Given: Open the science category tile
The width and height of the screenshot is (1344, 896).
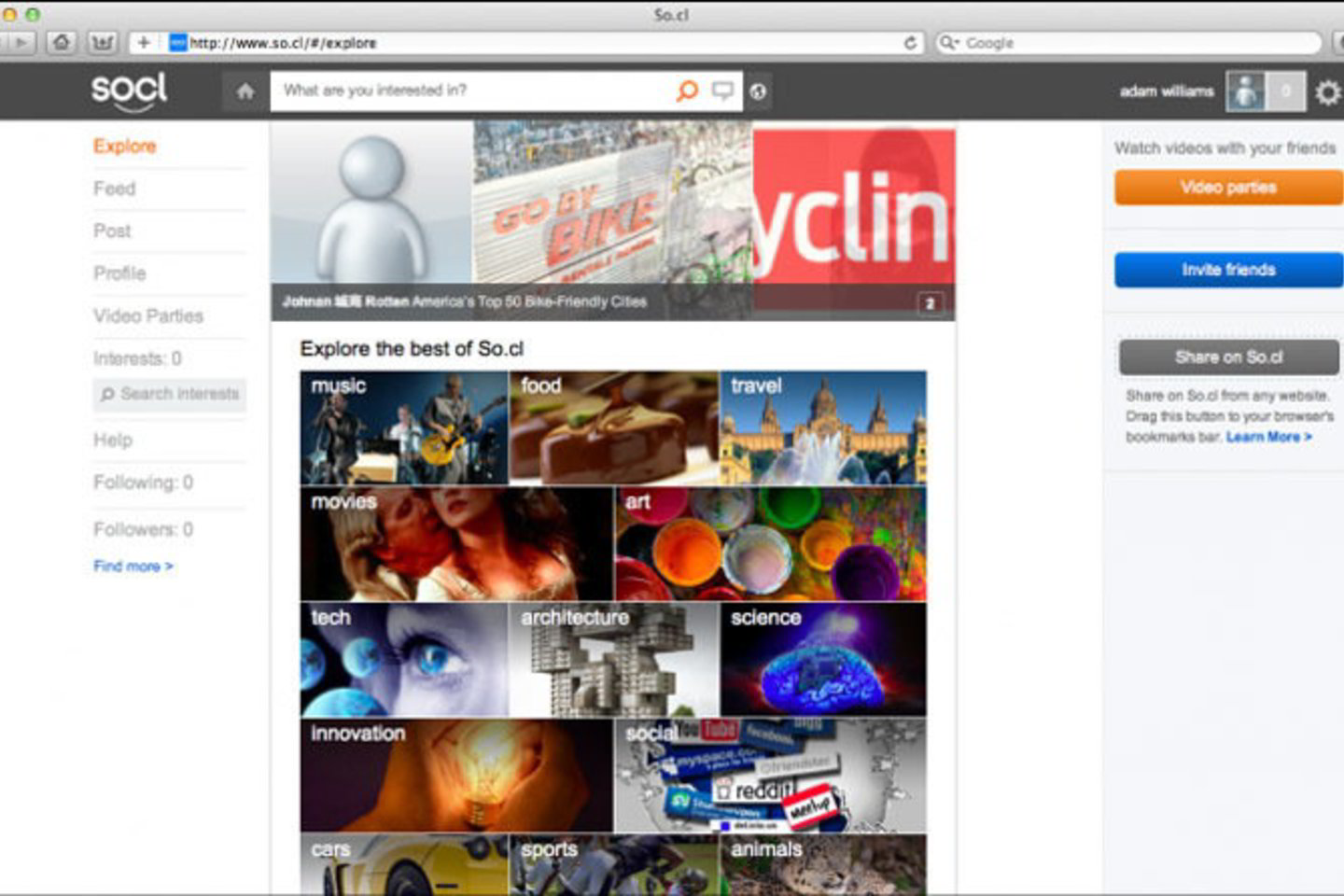Looking at the screenshot, I should point(823,659).
